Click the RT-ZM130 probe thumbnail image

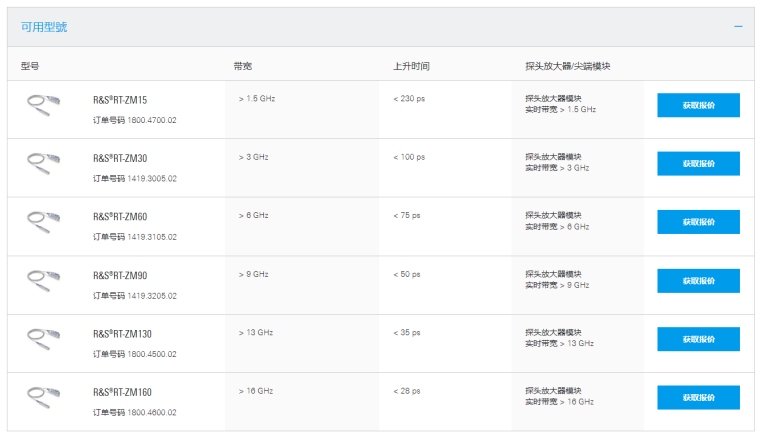click(x=43, y=336)
